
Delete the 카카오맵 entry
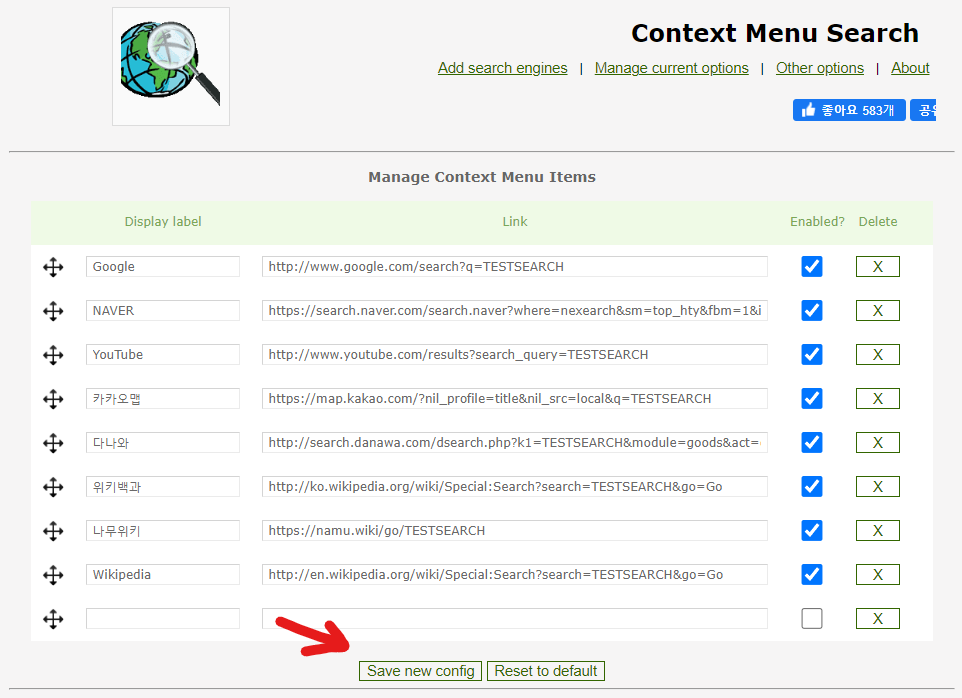[878, 399]
